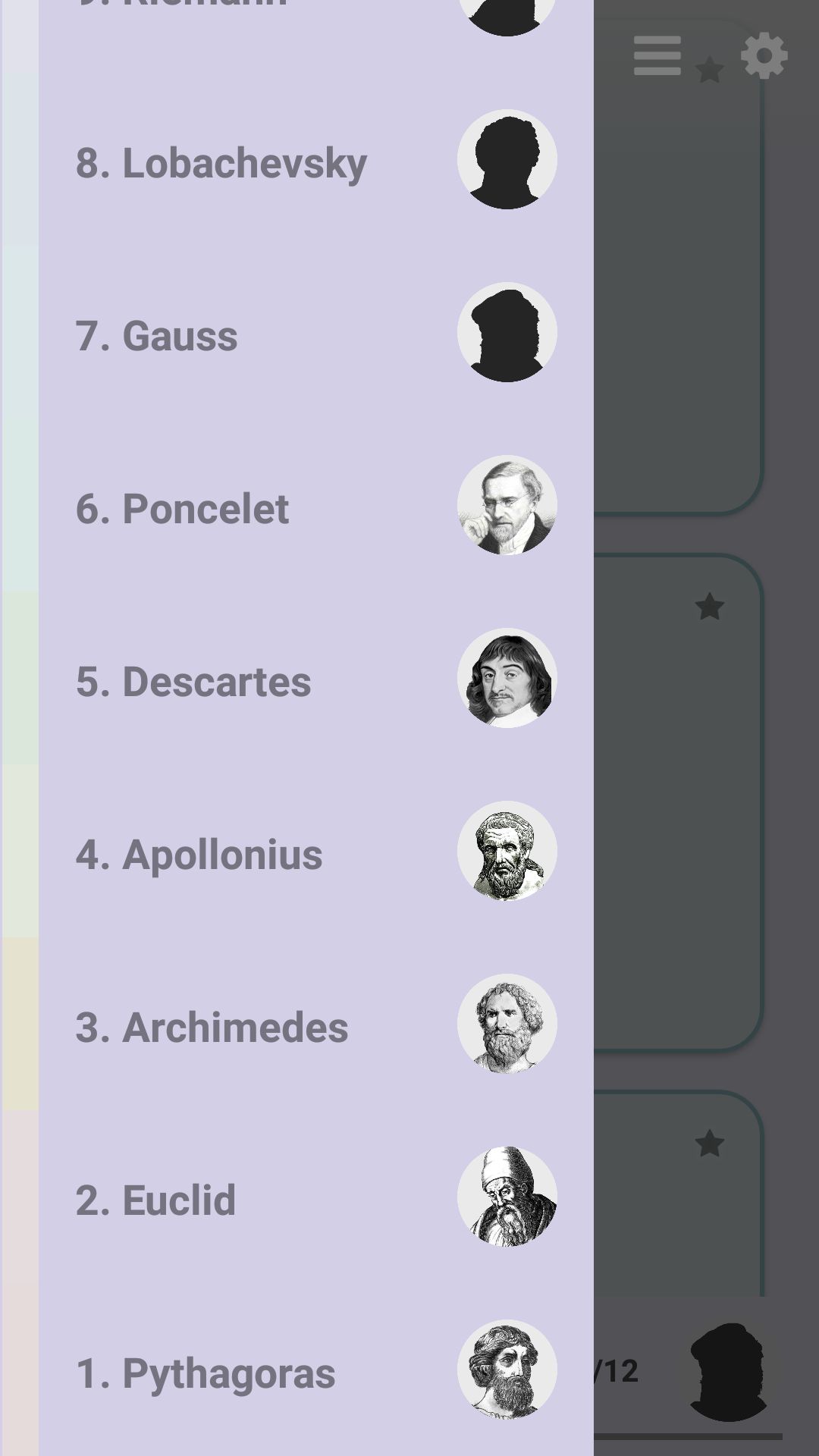This screenshot has width=819, height=1456.
Task: Tap Apollonius's bust portrait
Action: point(507,851)
